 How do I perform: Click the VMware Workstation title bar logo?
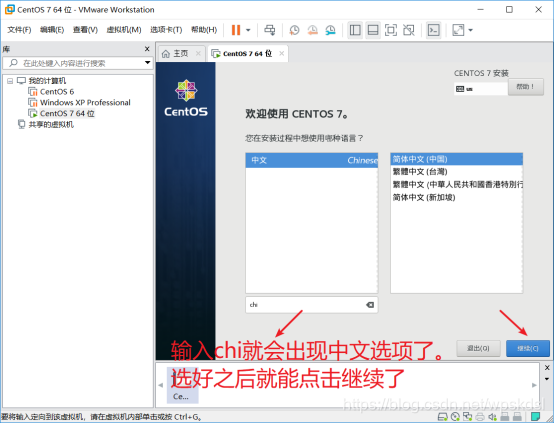tap(10, 10)
